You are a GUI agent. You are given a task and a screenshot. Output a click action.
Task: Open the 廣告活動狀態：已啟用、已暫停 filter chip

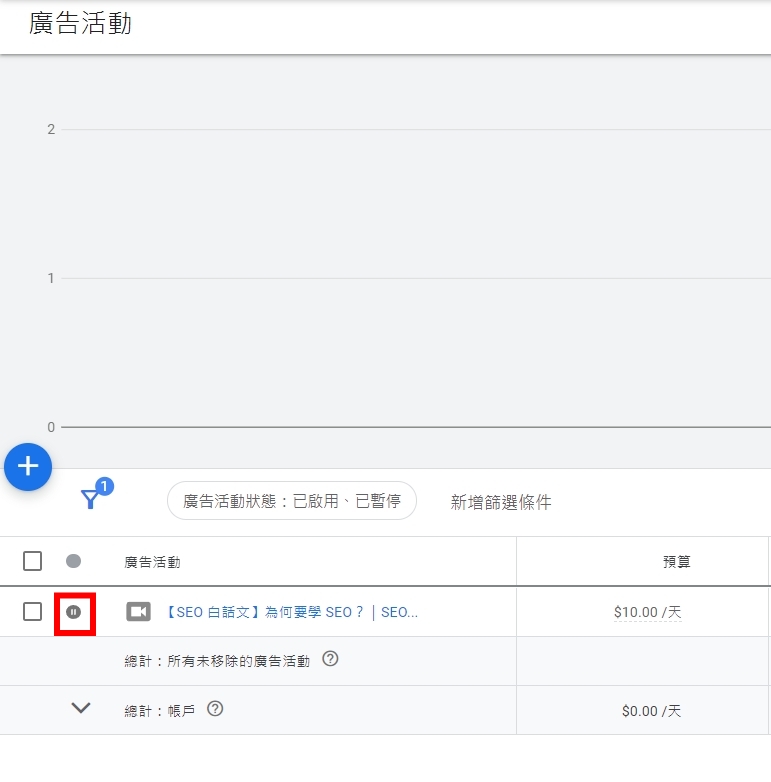291,501
